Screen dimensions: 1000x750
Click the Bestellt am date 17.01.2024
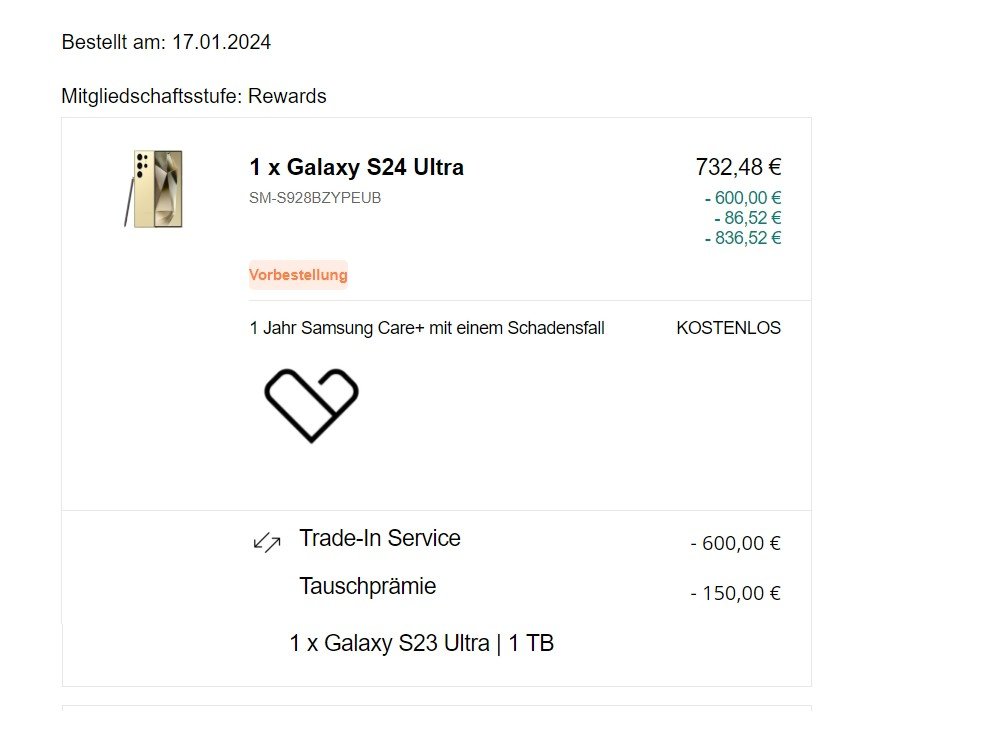[221, 42]
